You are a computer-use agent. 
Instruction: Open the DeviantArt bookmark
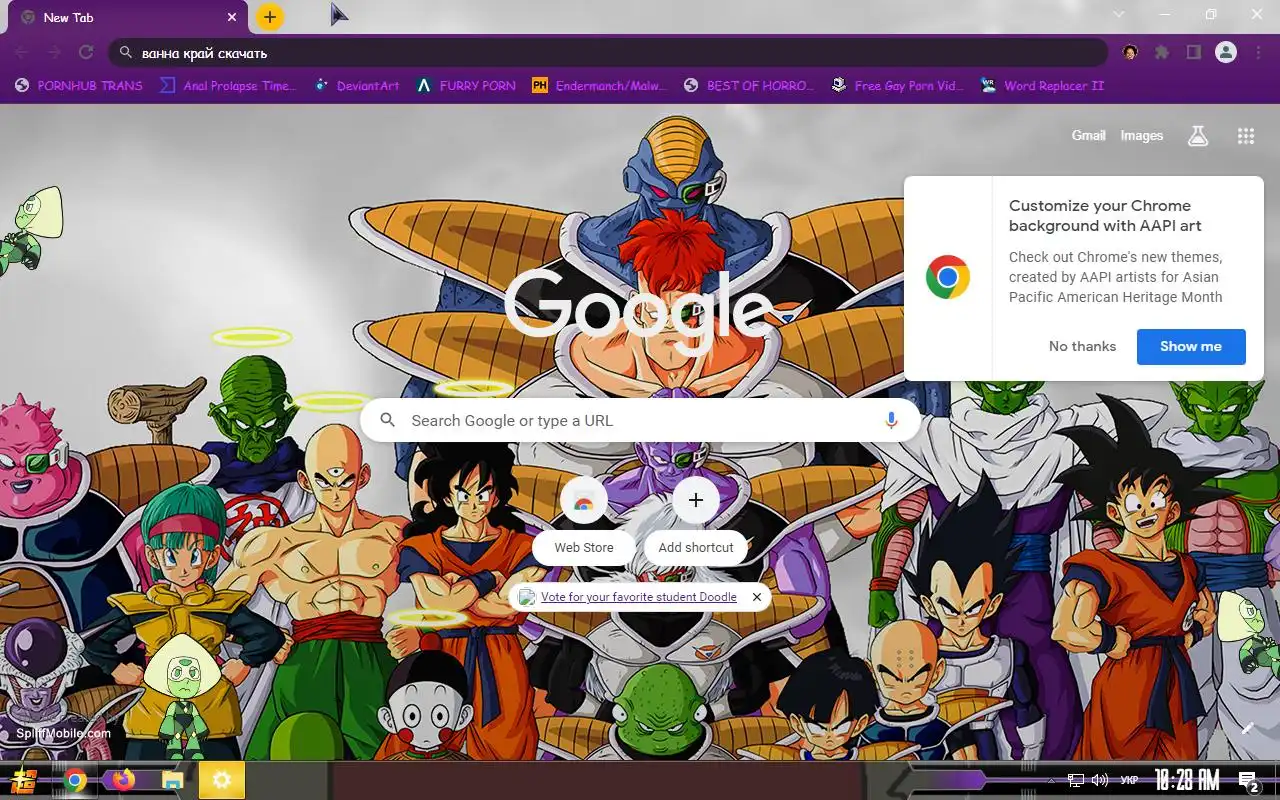(x=357, y=86)
